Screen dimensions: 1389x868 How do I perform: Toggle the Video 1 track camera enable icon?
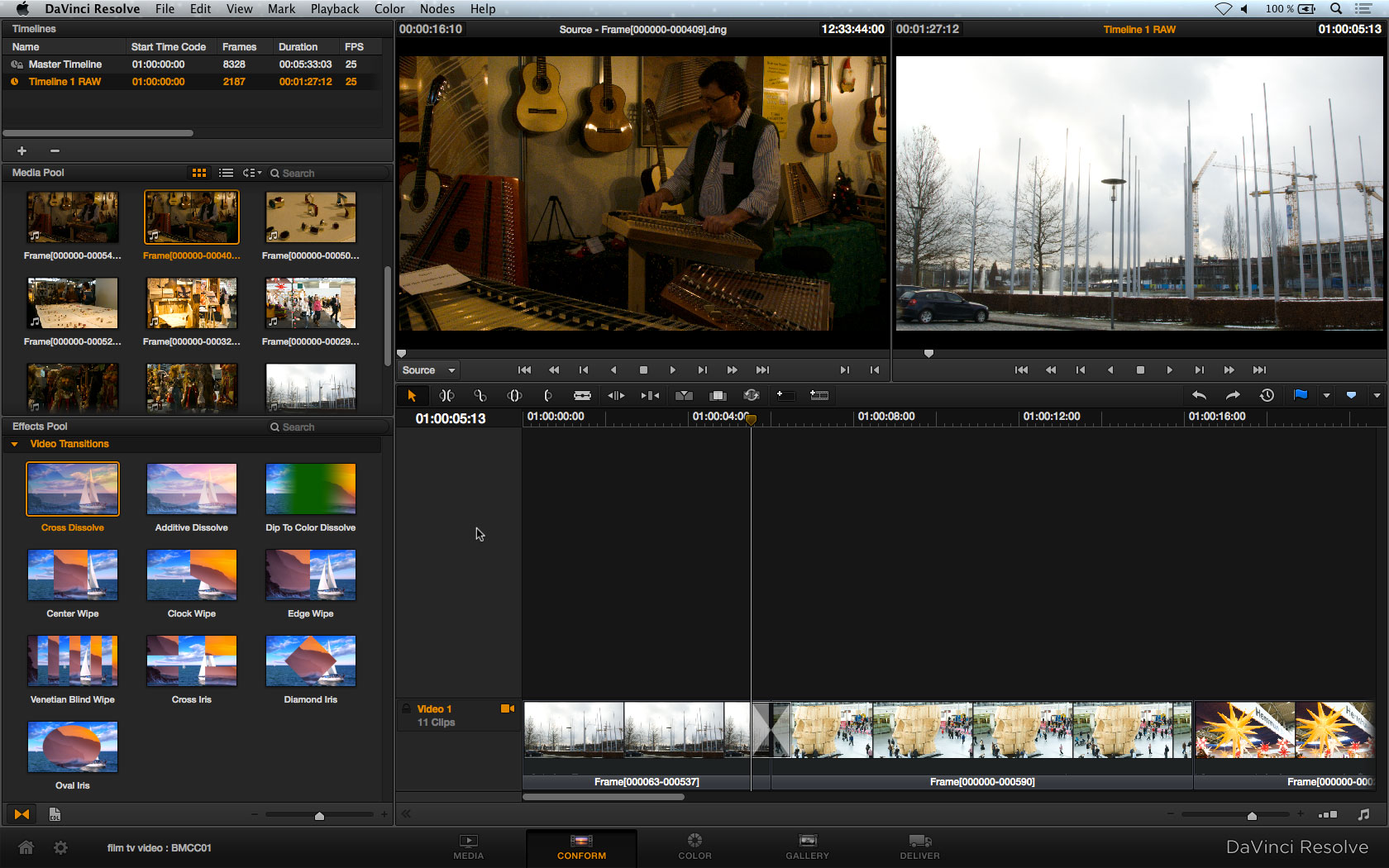pos(508,708)
